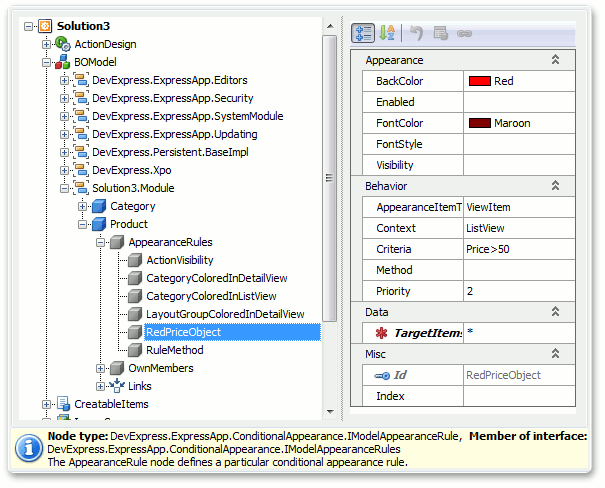The height and width of the screenshot is (488, 605).
Task: Click the FontStyle property value field
Action: point(519,144)
